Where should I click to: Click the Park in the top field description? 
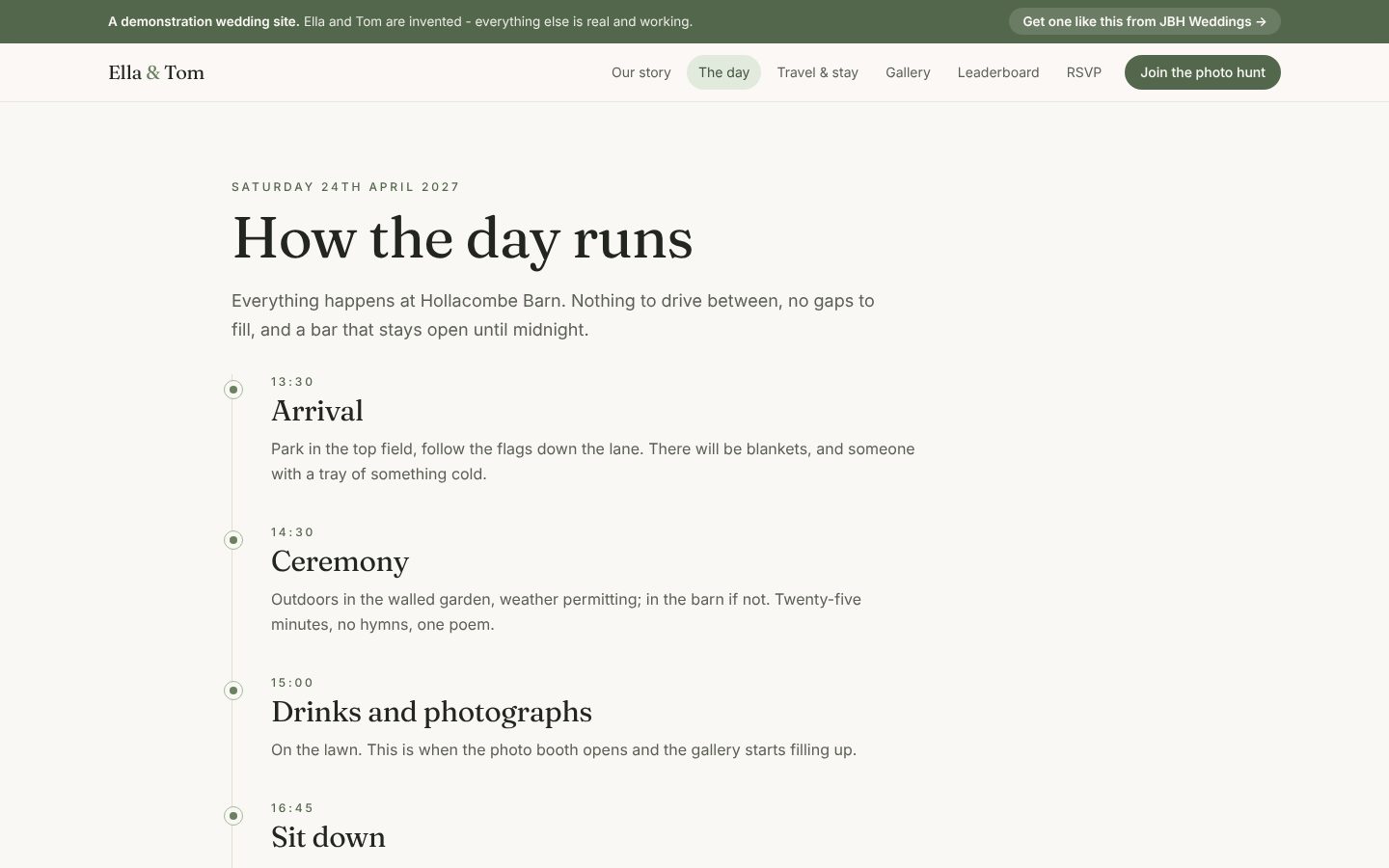click(593, 461)
